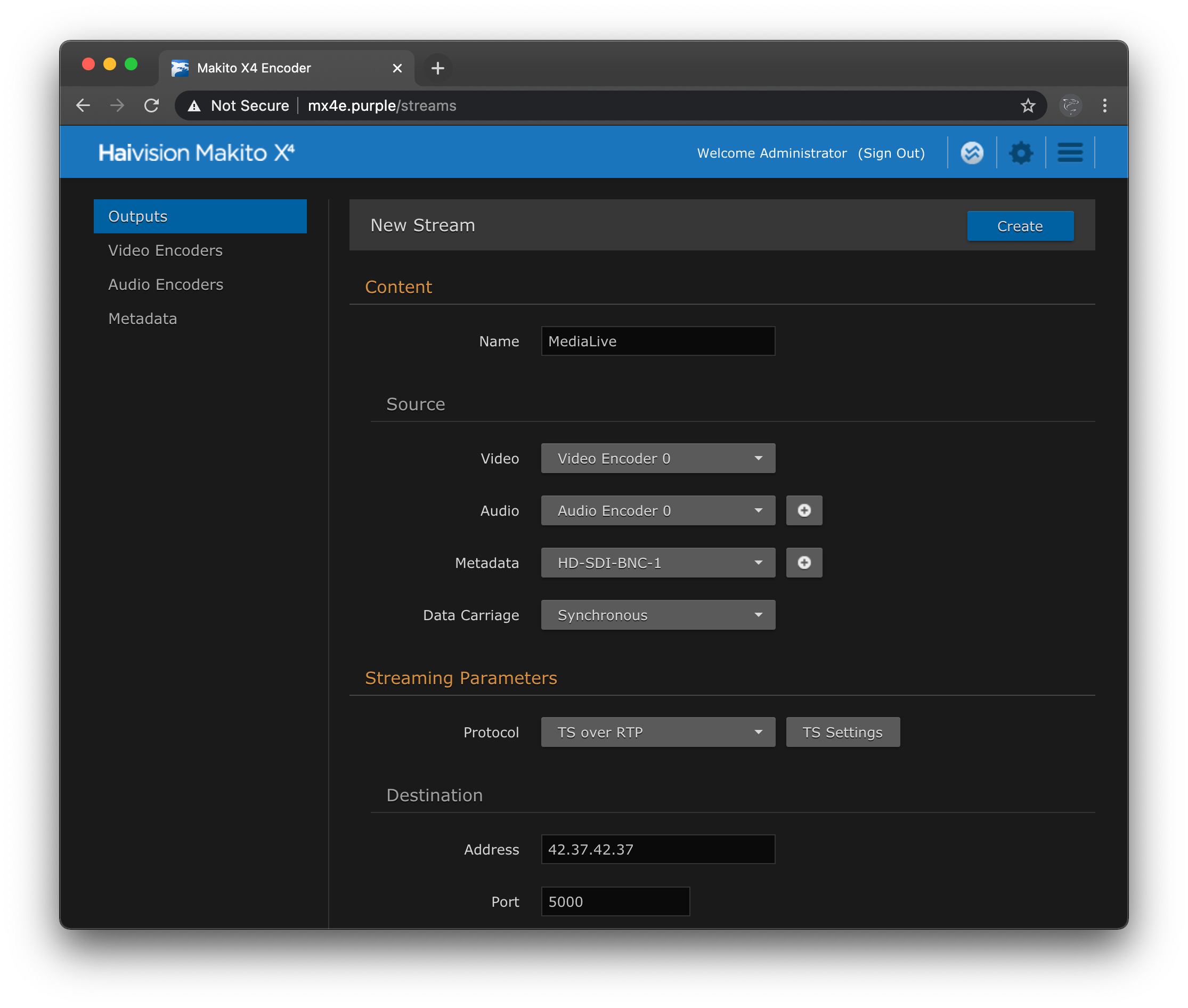Open the Data Carriage Synchronous dropdown
The width and height of the screenshot is (1188, 1008).
tap(658, 615)
